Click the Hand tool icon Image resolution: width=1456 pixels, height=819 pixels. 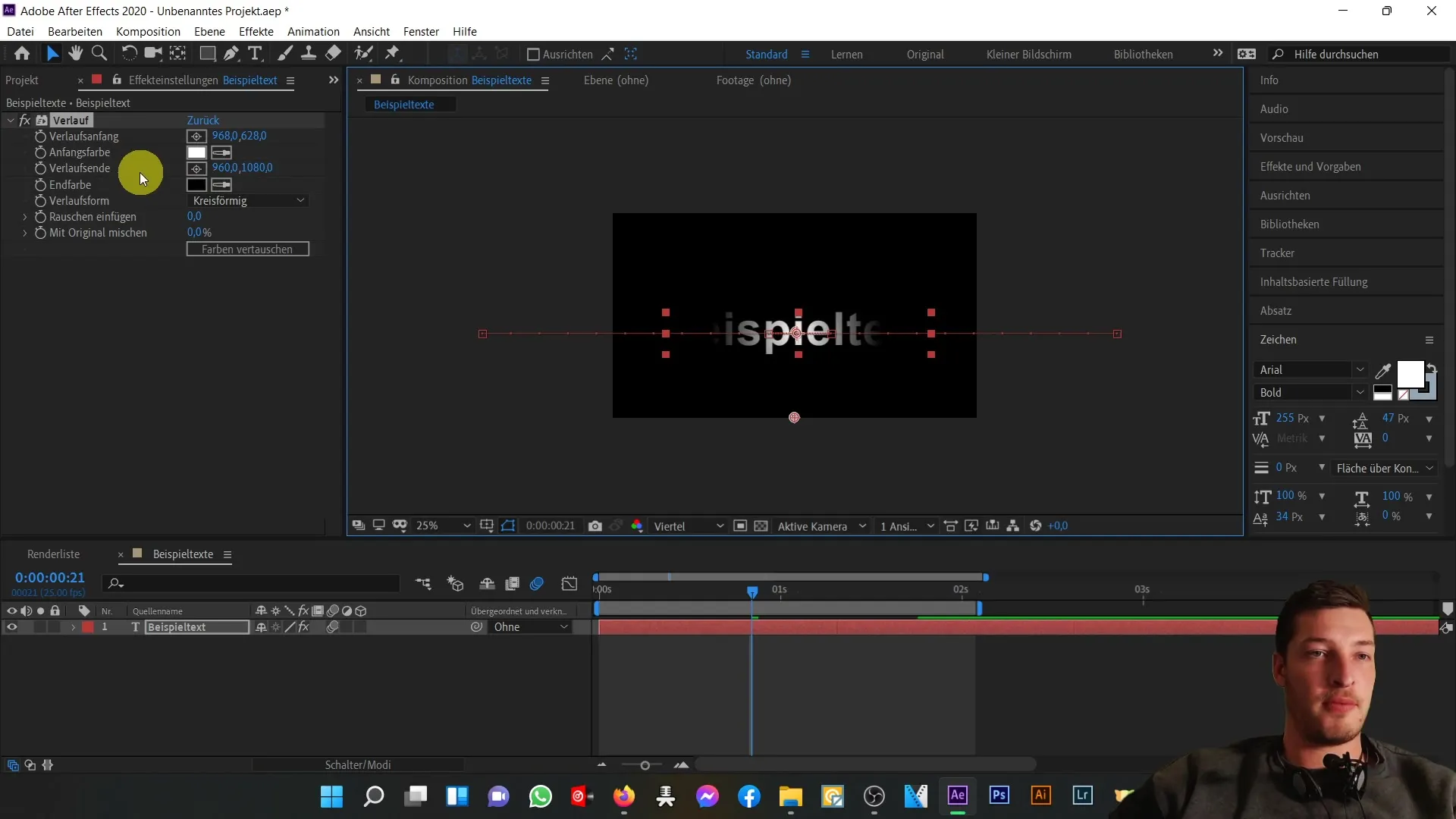75,53
